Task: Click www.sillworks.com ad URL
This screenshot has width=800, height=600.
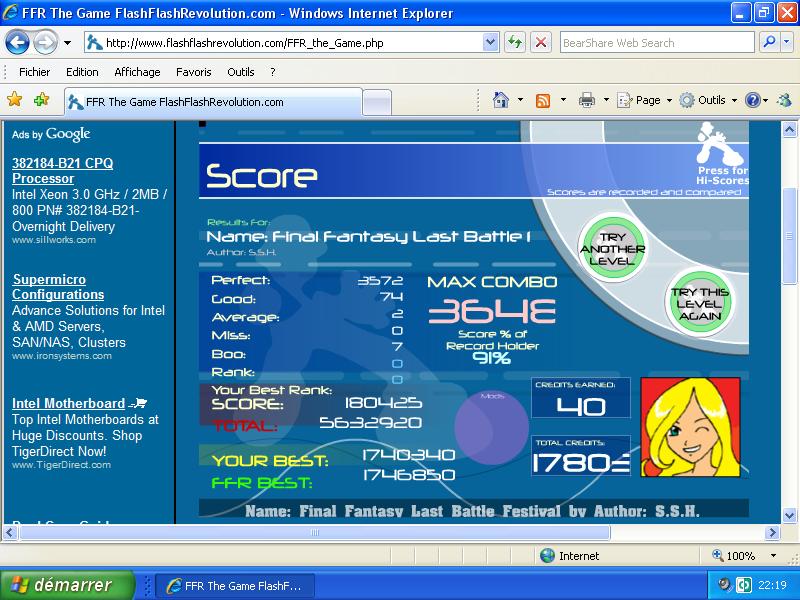Action: pos(54,240)
